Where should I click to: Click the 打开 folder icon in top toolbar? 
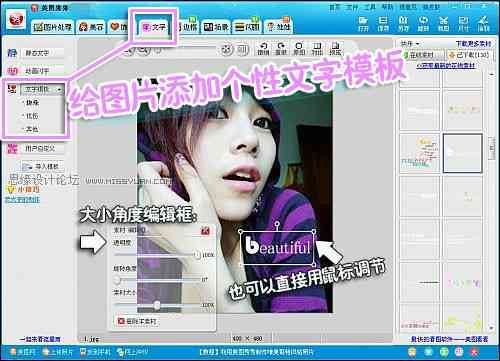click(363, 24)
